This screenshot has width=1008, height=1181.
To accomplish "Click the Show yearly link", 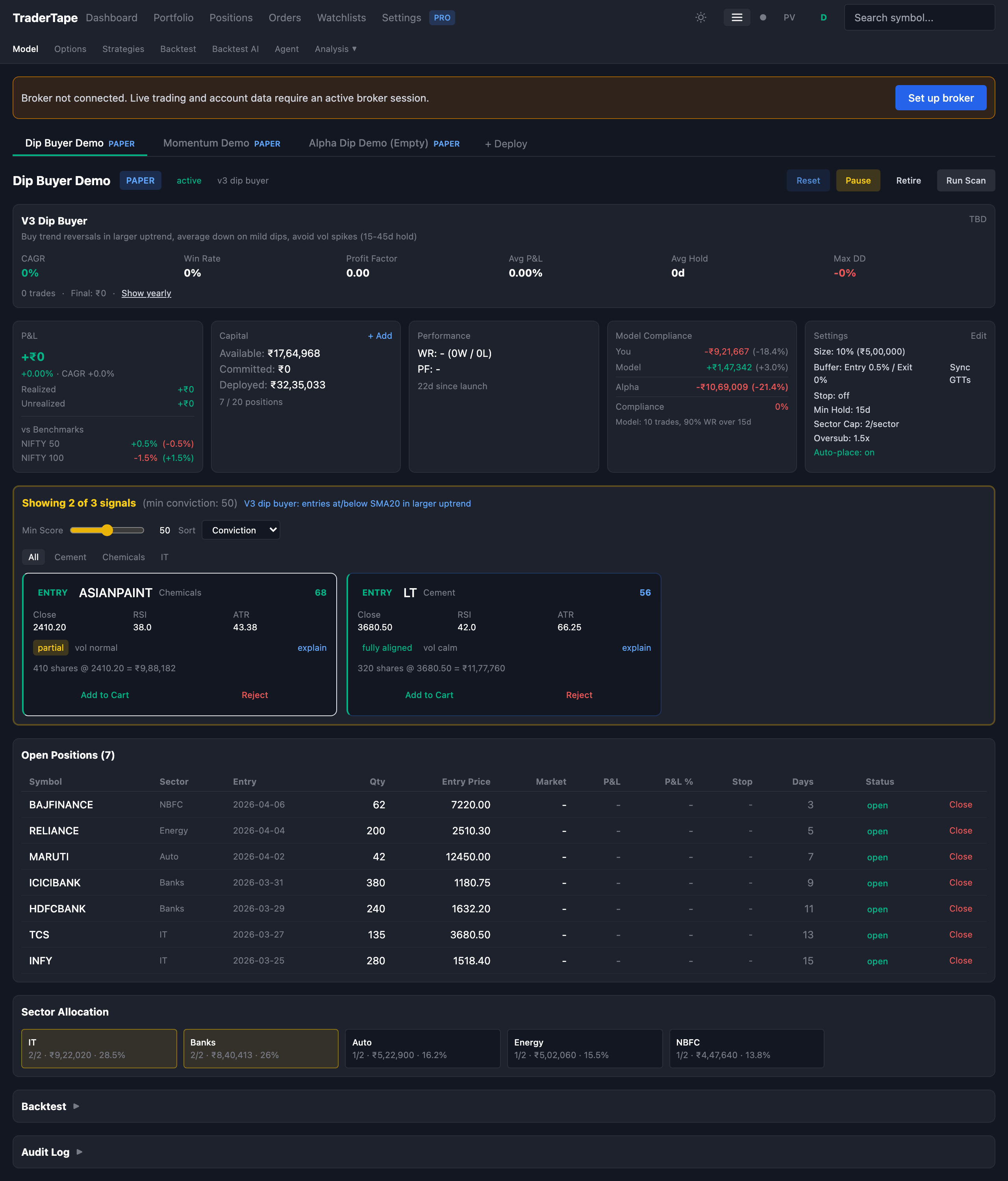I will [x=146, y=293].
